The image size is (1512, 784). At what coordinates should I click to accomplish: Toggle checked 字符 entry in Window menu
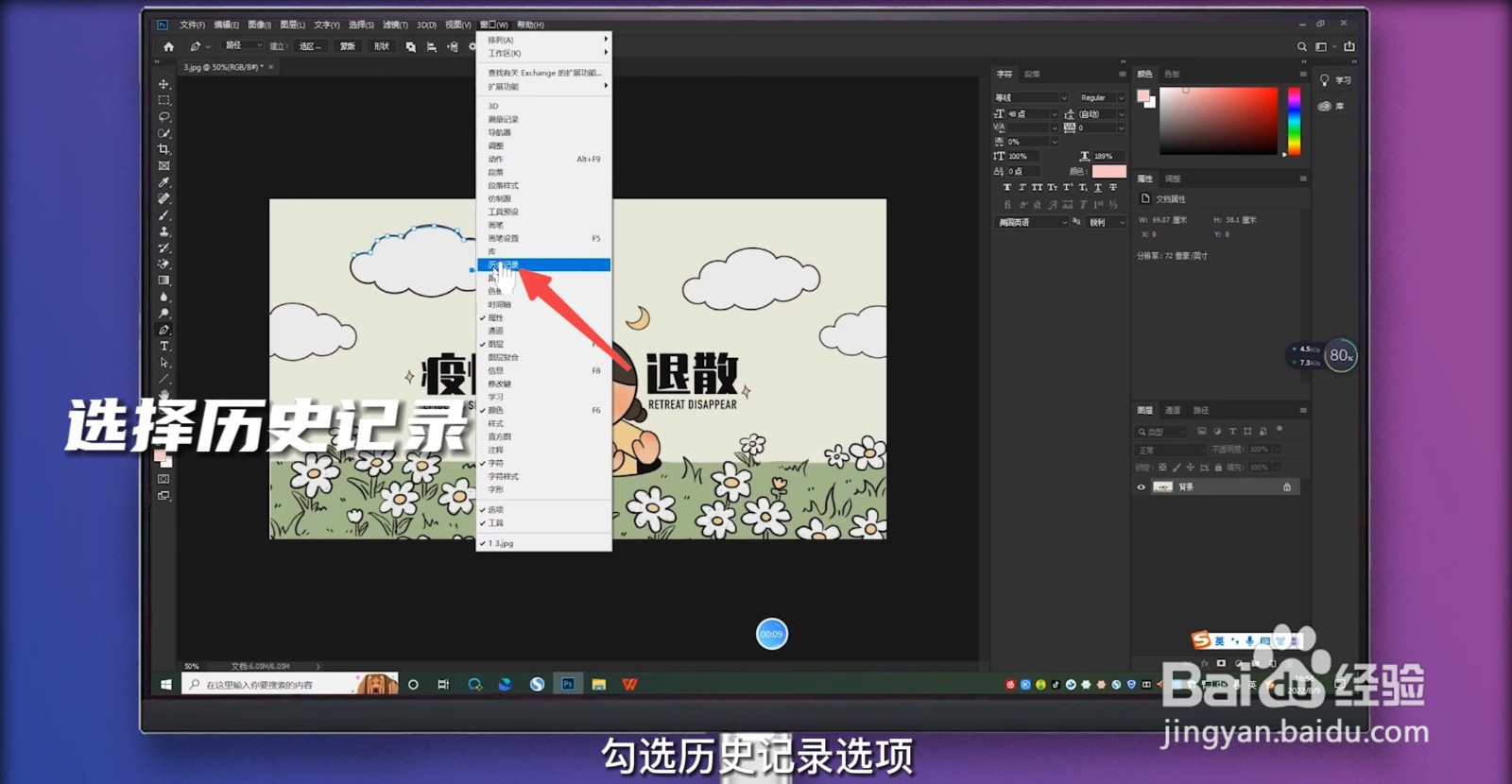coord(543,463)
